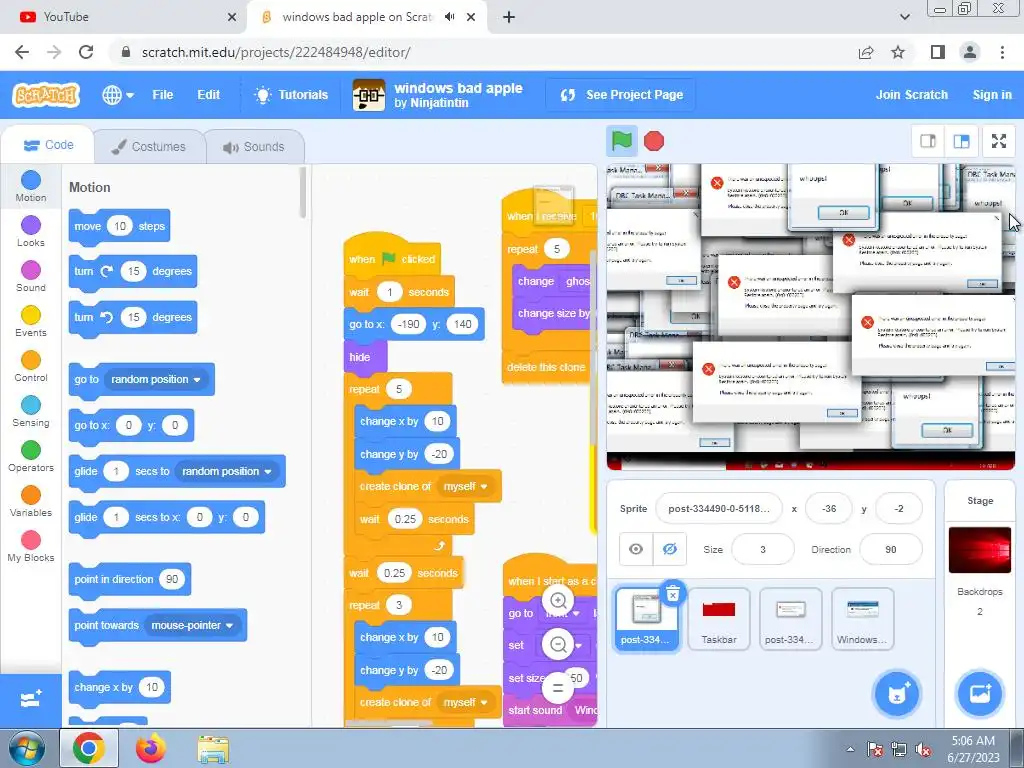Click the when flag clicked hat block
The width and height of the screenshot is (1024, 768).
coord(392,258)
